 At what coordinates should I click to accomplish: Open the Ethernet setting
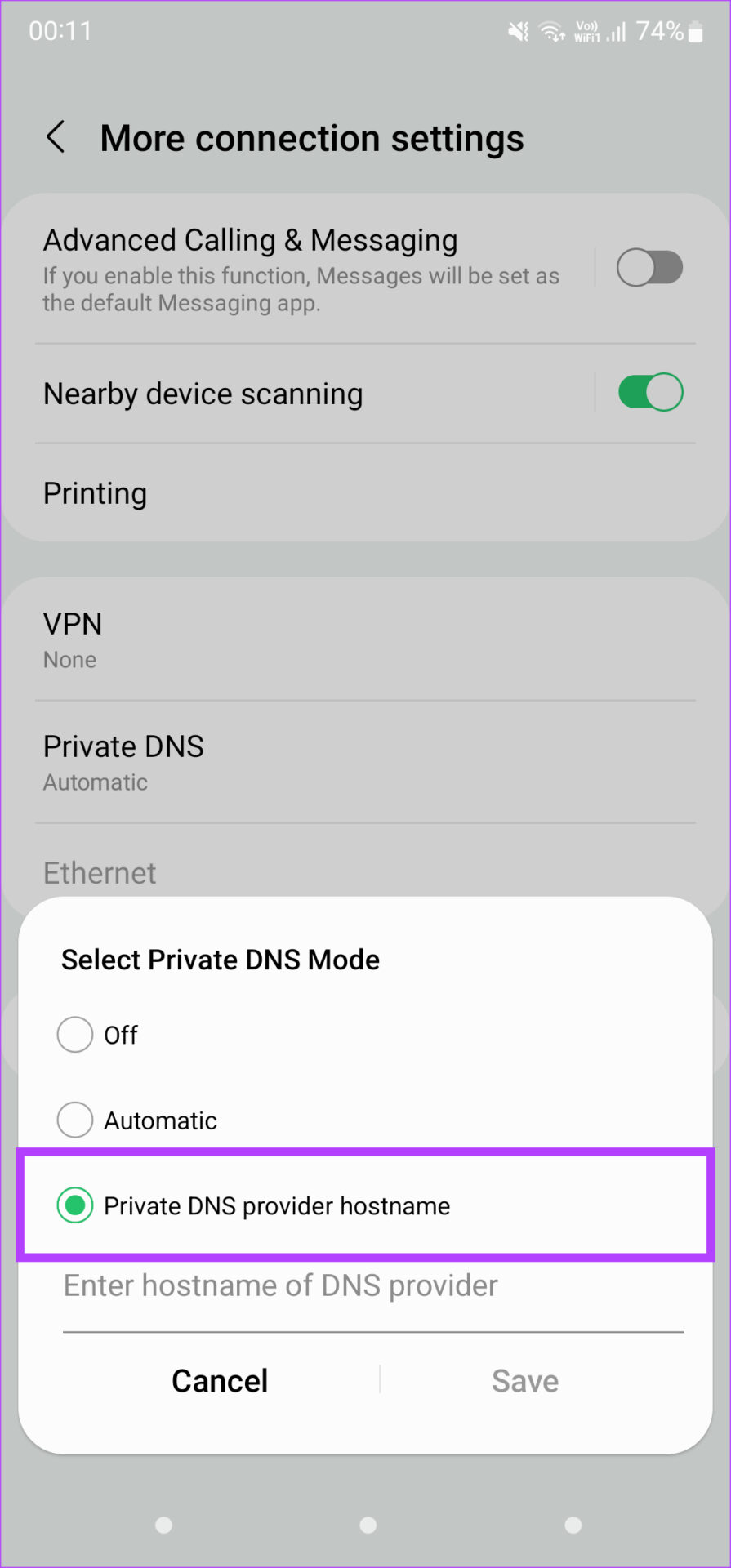[100, 873]
